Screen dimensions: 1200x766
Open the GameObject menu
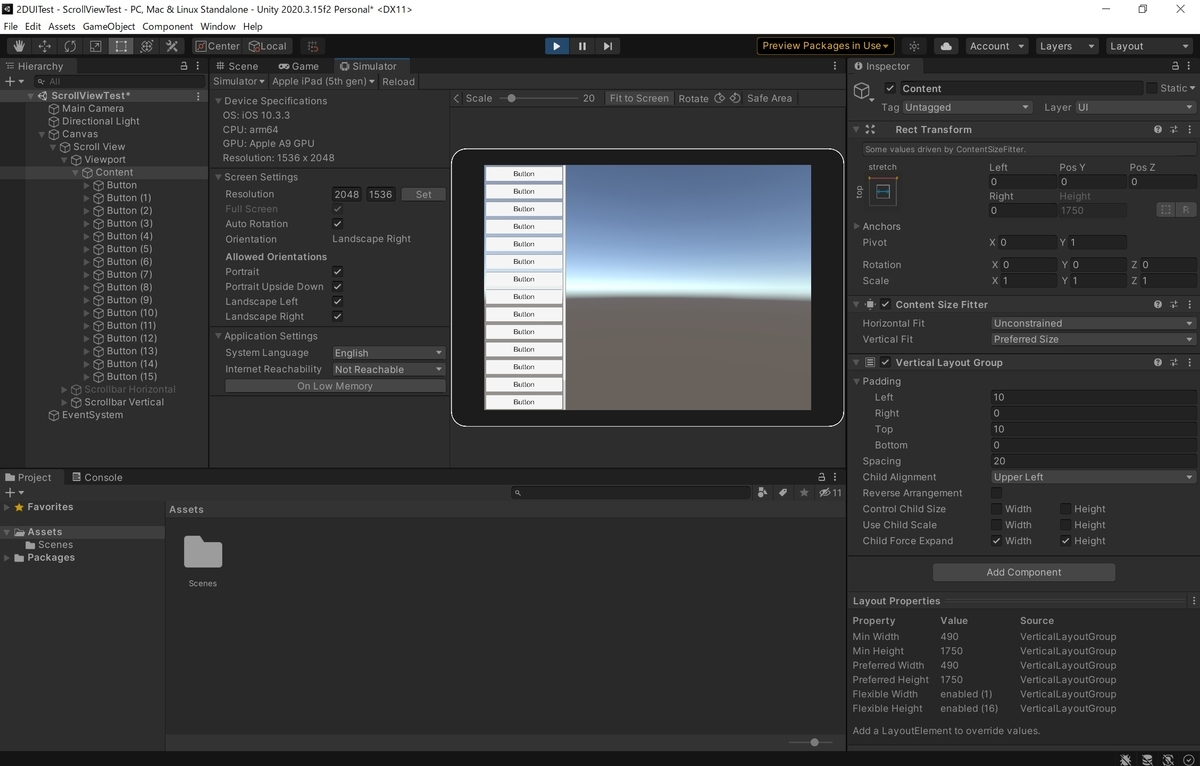tap(108, 27)
